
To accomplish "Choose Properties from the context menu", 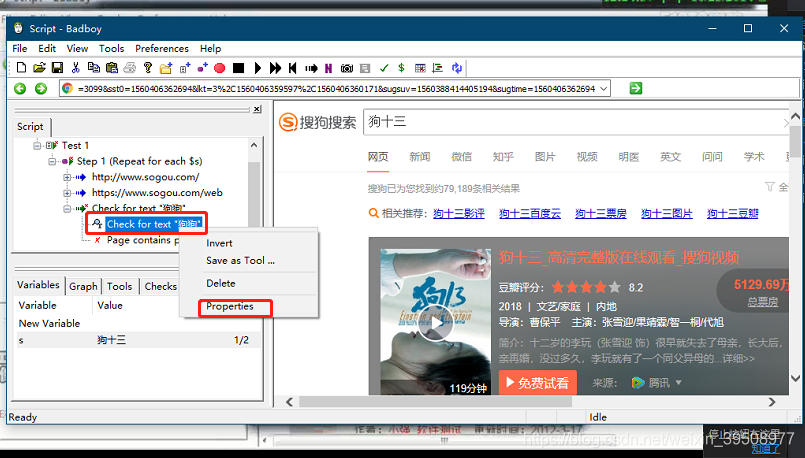I will (230, 306).
